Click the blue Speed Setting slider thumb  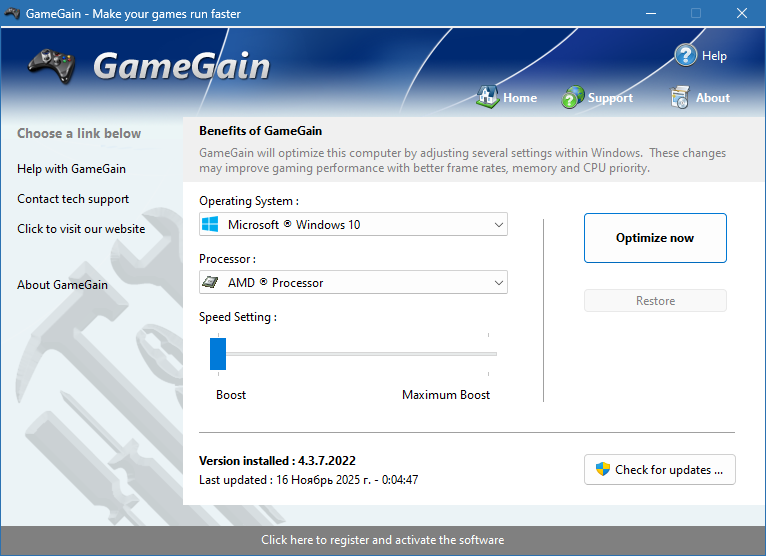point(218,354)
